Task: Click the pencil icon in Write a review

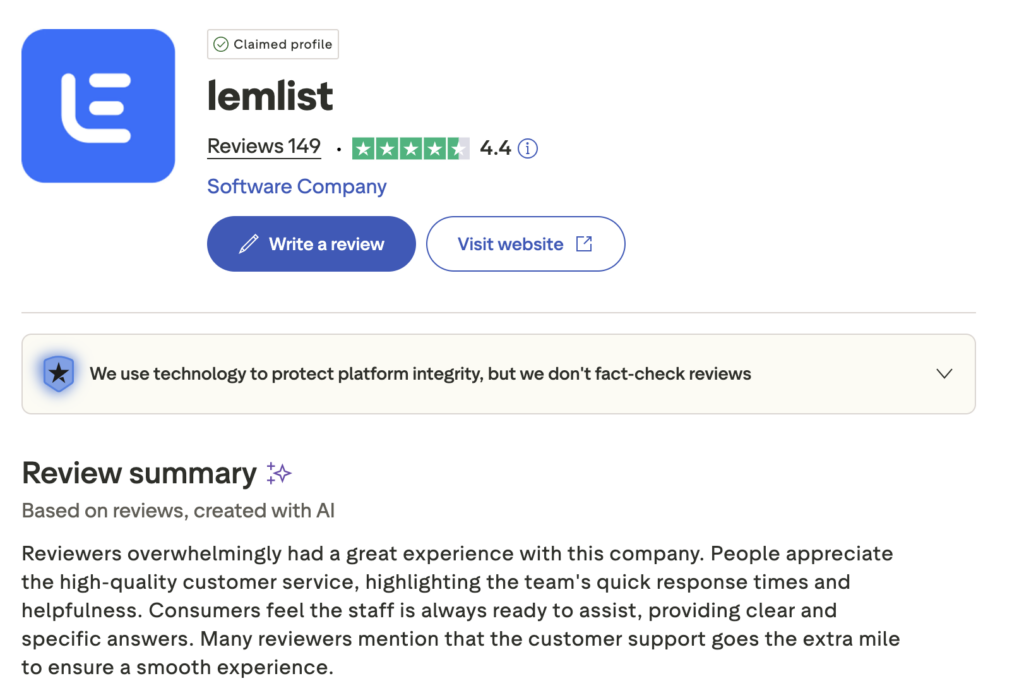Action: [x=249, y=244]
